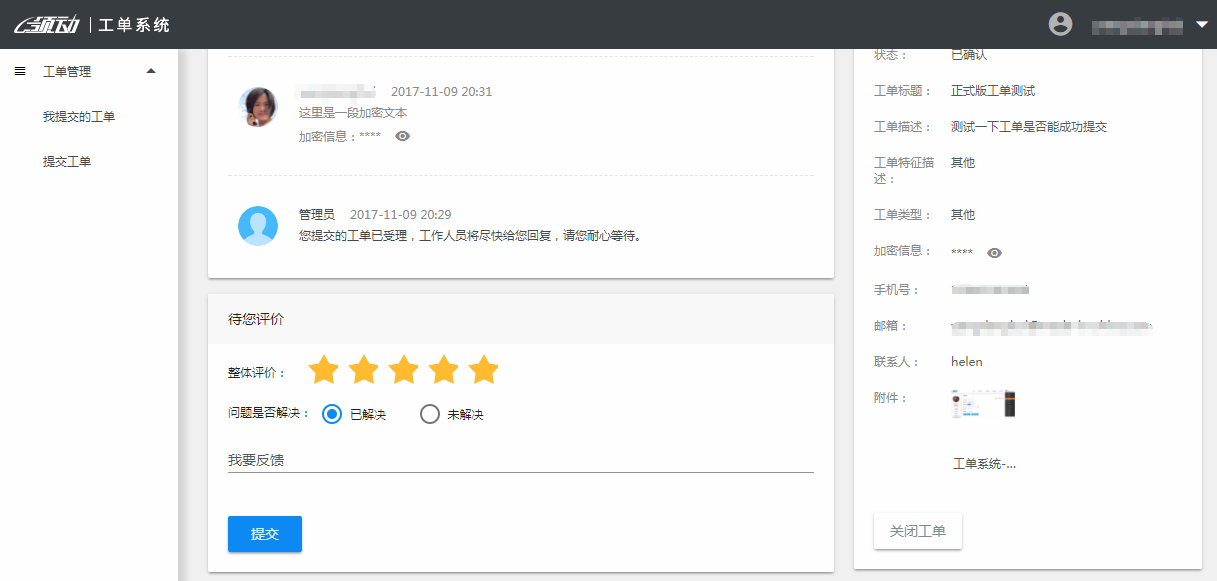Reveal encrypted info in the comment
This screenshot has height=581, width=1217.
402,136
